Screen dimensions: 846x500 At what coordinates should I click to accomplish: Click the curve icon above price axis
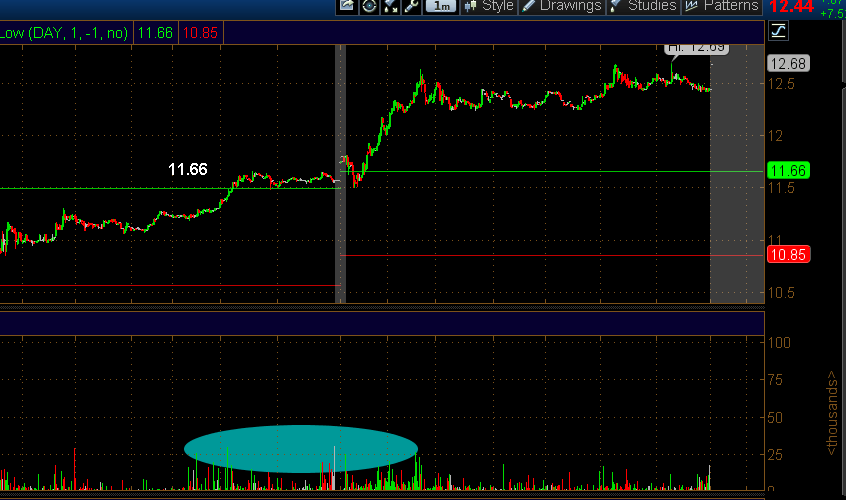778,31
